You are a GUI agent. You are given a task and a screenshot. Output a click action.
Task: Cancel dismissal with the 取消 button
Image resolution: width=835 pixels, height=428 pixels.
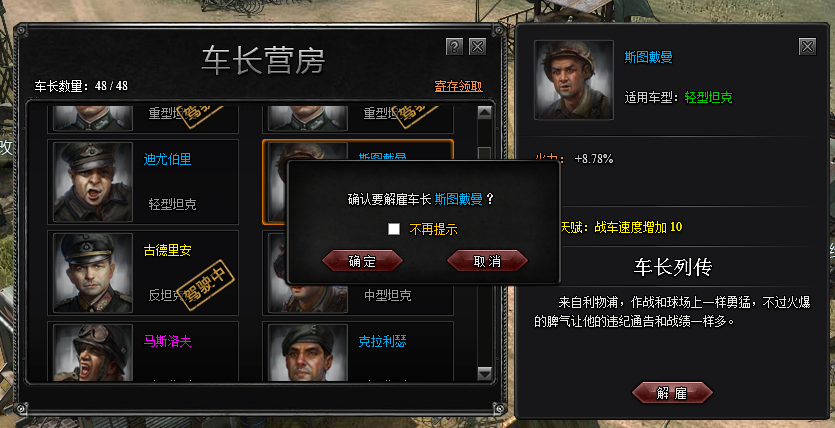coord(487,261)
